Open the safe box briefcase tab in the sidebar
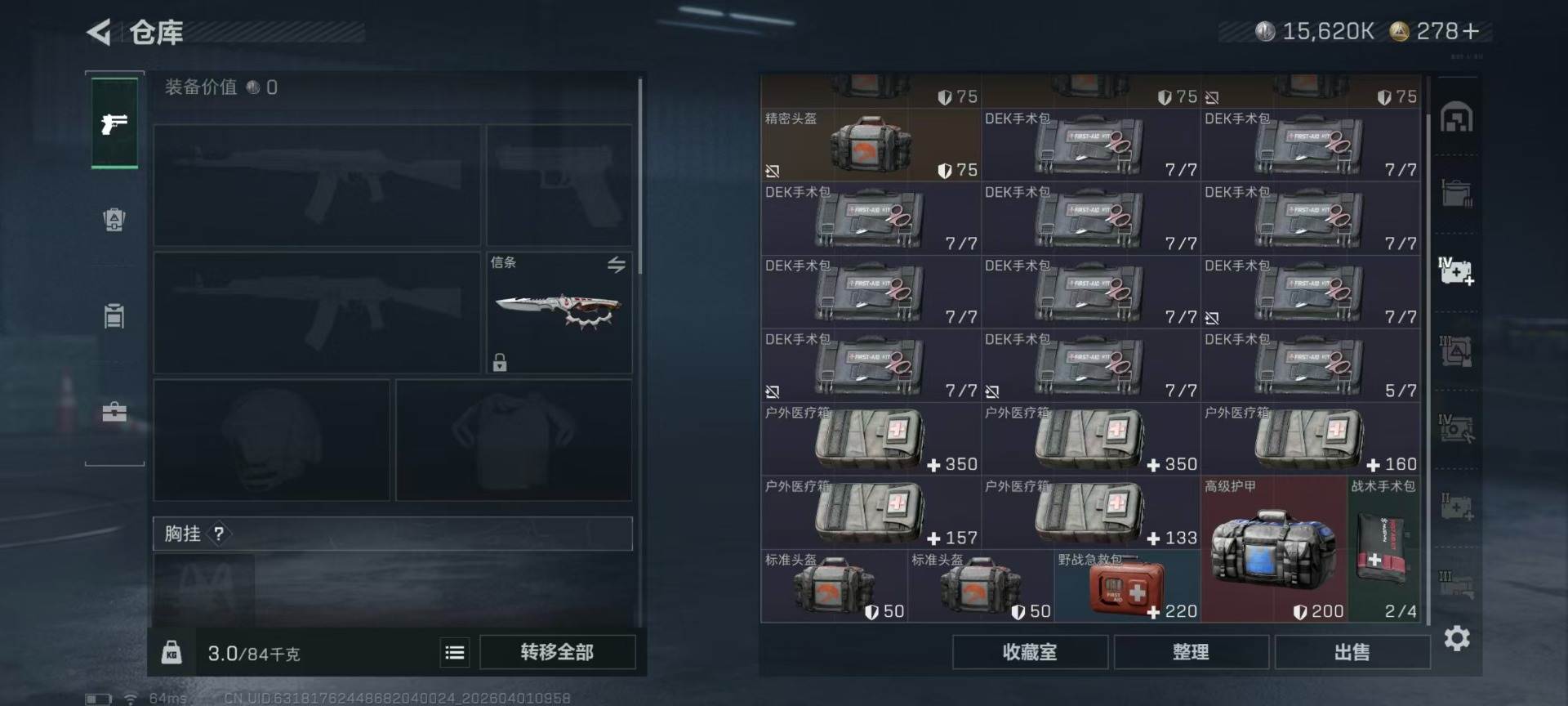Screen dimensions: 1568x706 (114, 411)
